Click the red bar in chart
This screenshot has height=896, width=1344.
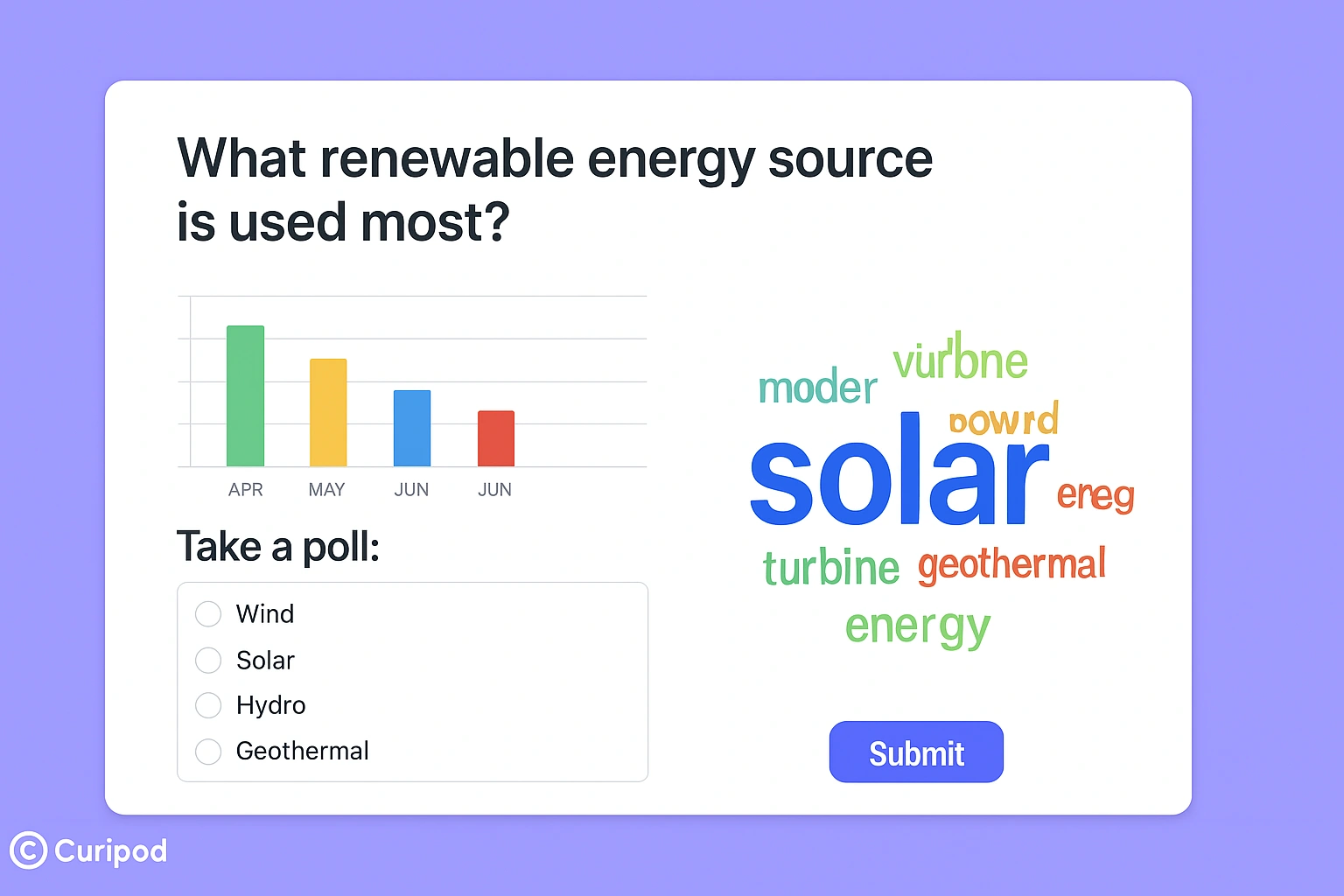tap(496, 438)
